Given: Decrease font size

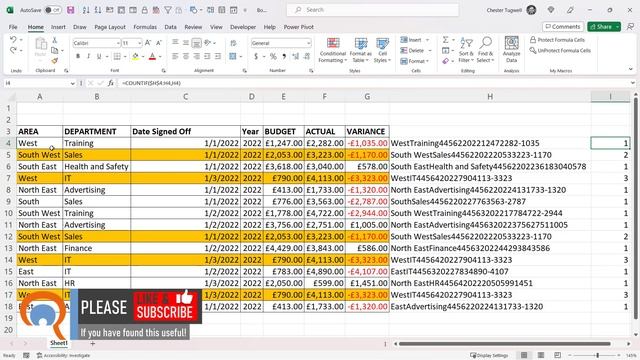Looking at the screenshot, I should 159,42.
